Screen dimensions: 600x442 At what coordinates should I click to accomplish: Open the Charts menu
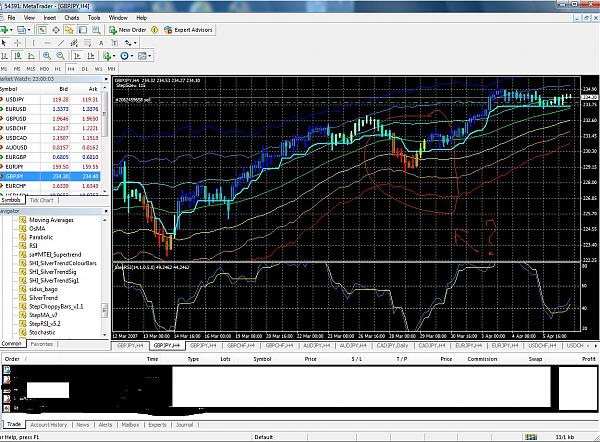[72, 18]
